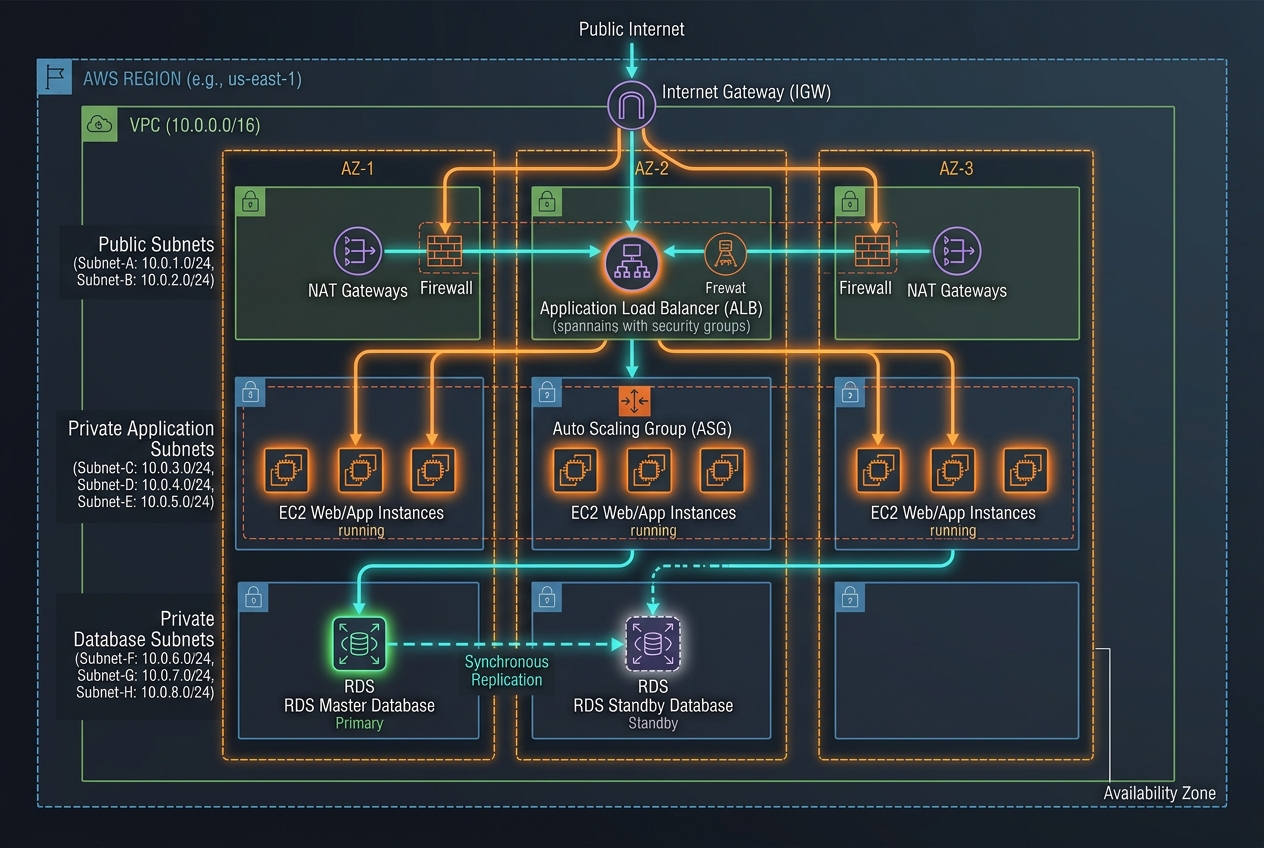Screen dimensions: 1264x848
Task: Click the rightmost EC2 instance icon in AZ-2
Action: [x=722, y=470]
